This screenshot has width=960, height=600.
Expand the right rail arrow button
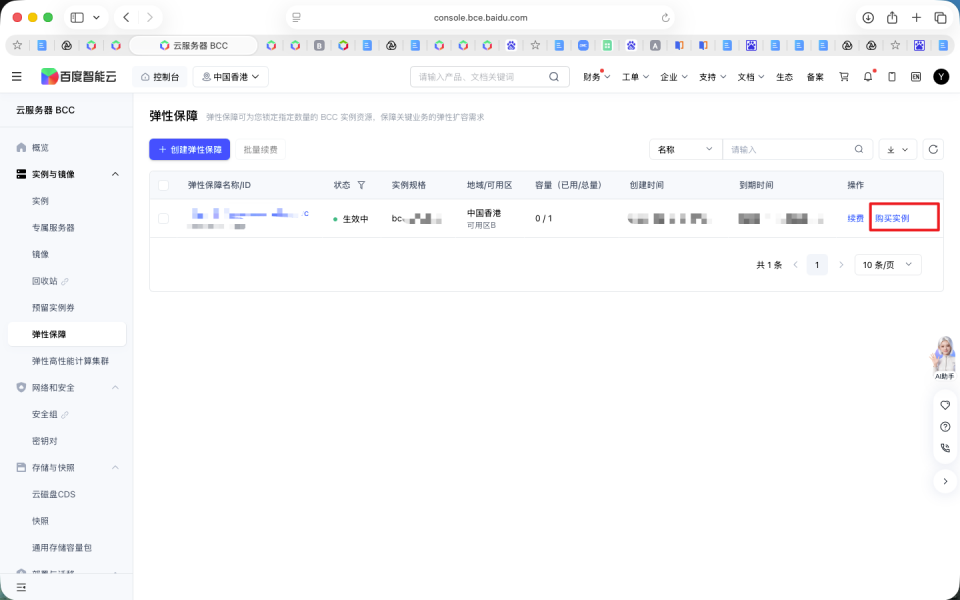[x=945, y=481]
